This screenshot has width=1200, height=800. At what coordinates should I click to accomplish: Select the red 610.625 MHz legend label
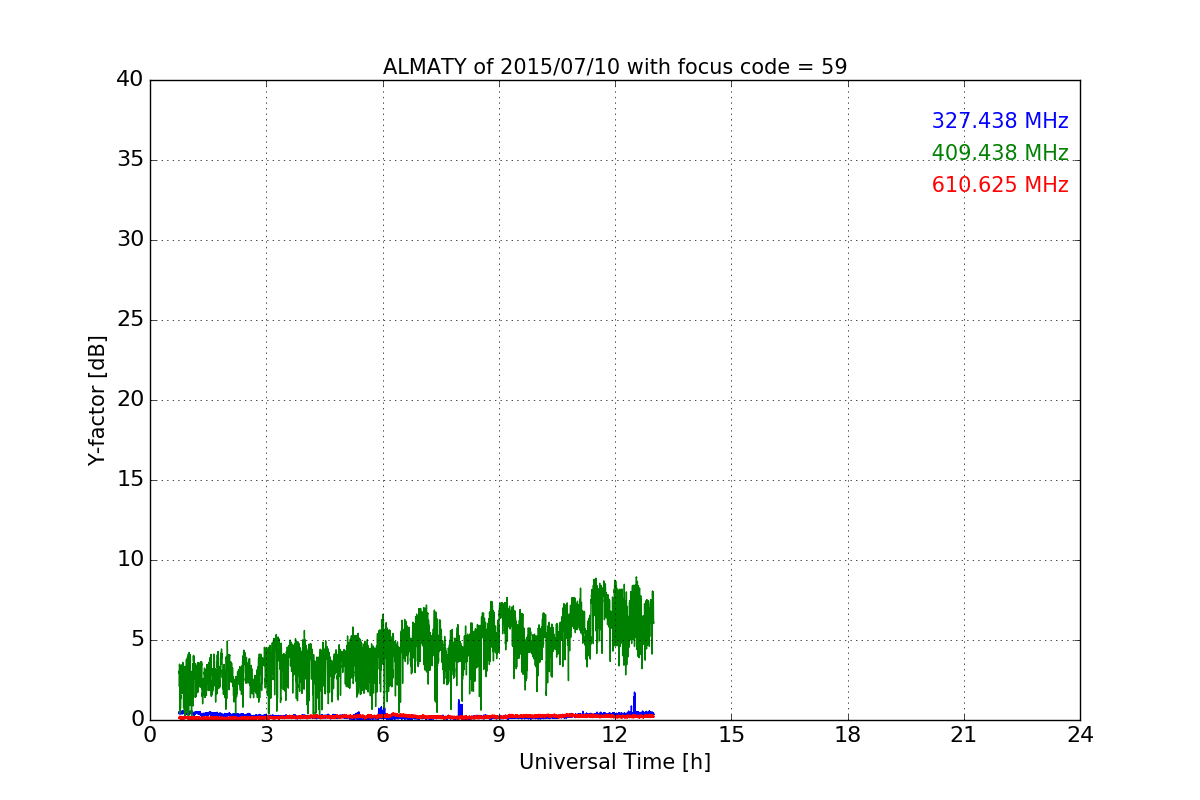click(x=1000, y=185)
